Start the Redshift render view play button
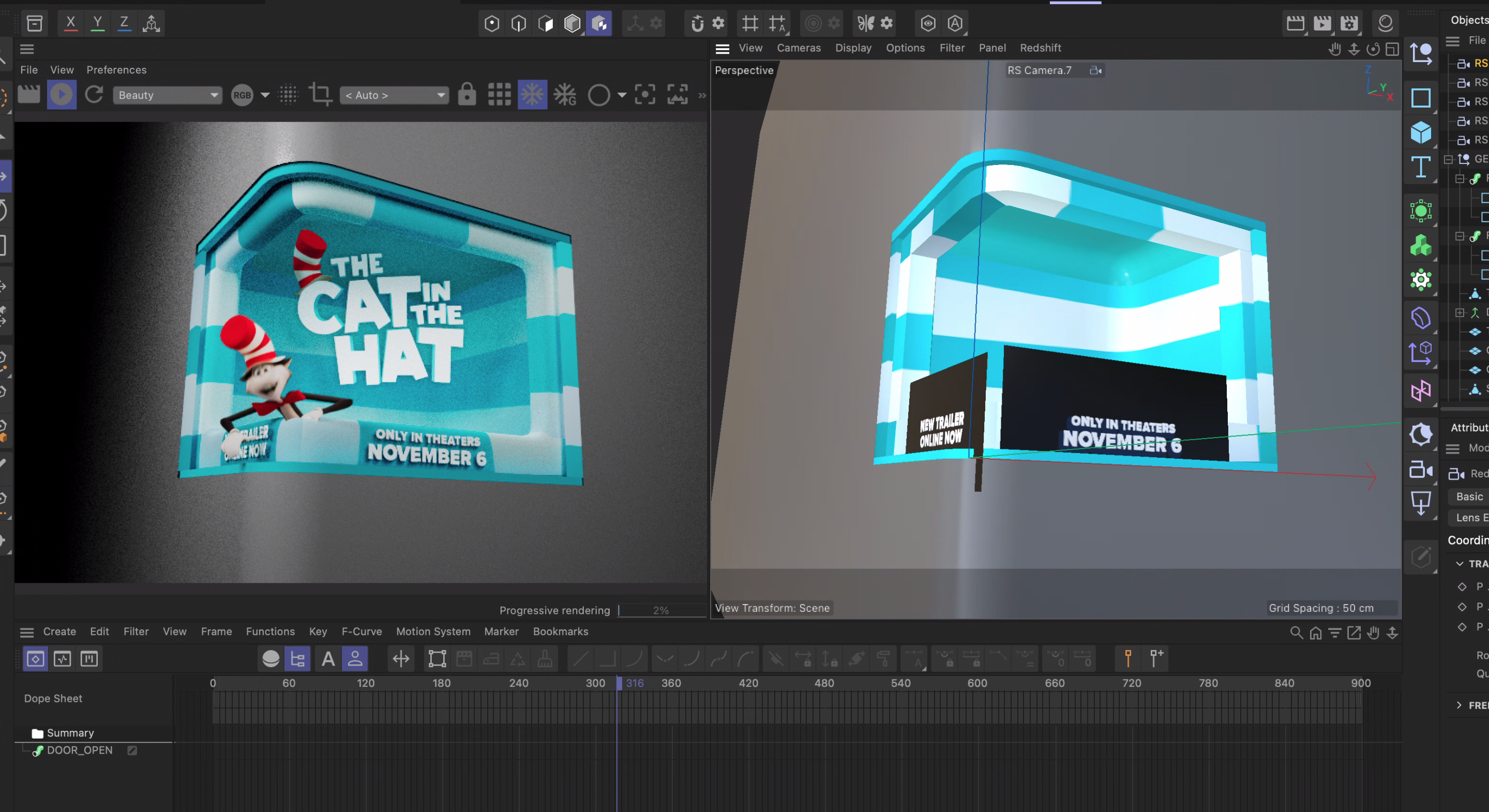 pos(61,95)
